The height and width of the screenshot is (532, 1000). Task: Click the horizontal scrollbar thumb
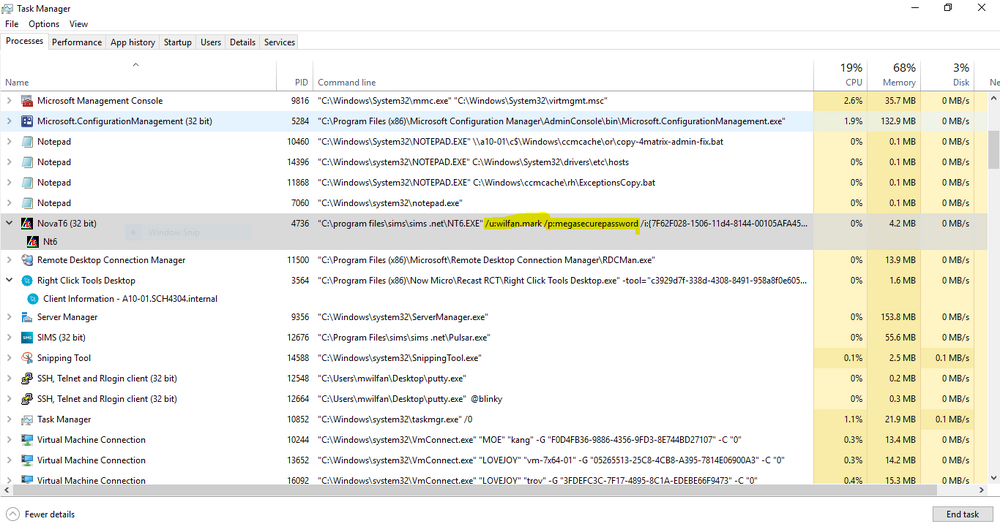[475, 490]
